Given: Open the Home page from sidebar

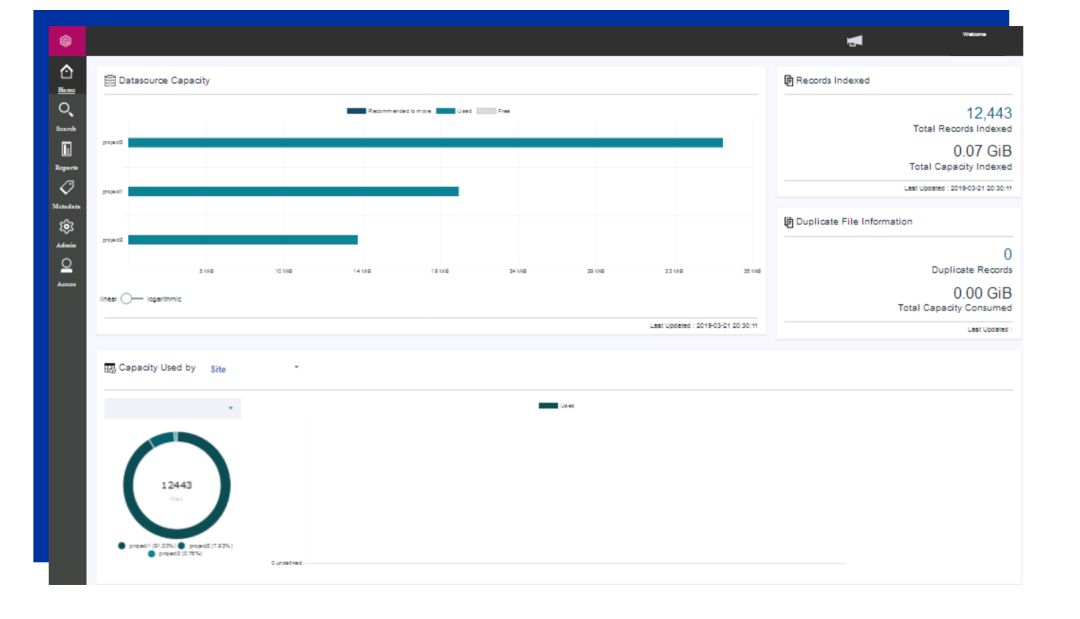Looking at the screenshot, I should click(x=66, y=77).
